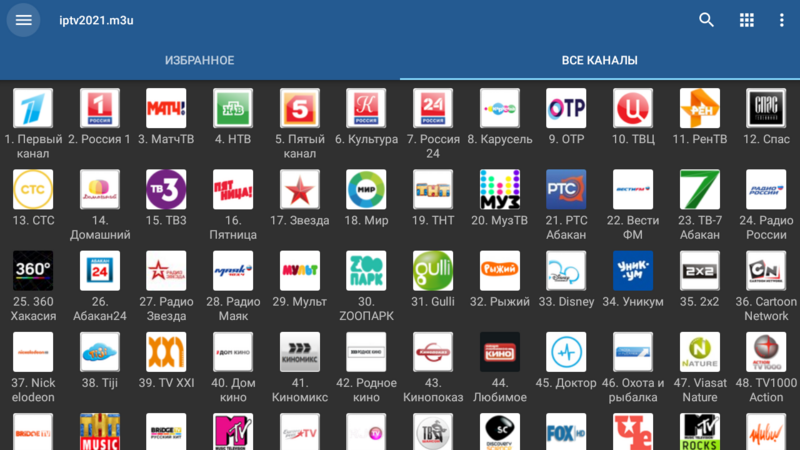Open Пятый канал icon
The height and width of the screenshot is (450, 800).
coord(299,108)
